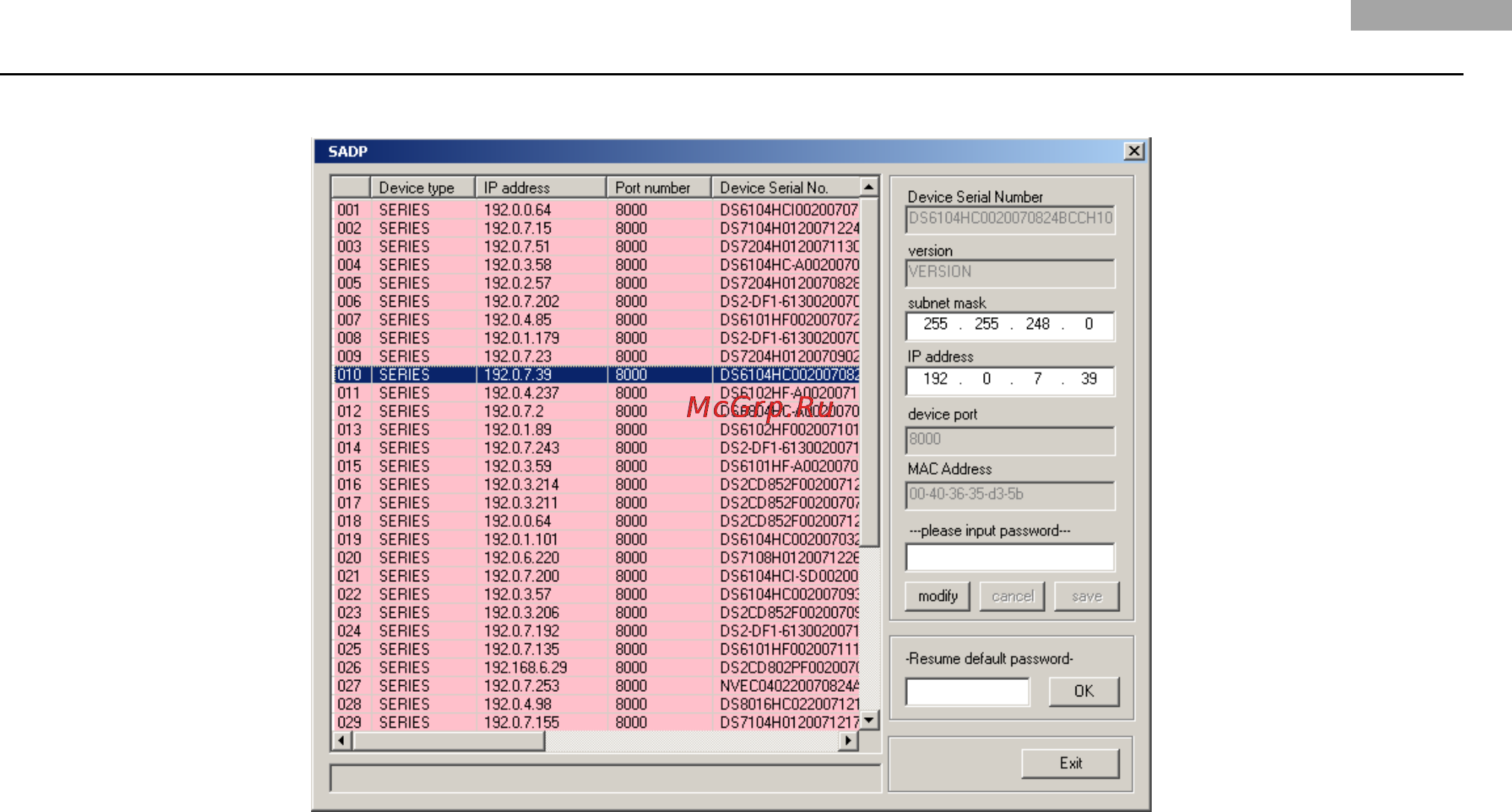Select row 011 with IP 192.0.4.237
Viewport: 1512px width, 812px height.
(x=596, y=393)
